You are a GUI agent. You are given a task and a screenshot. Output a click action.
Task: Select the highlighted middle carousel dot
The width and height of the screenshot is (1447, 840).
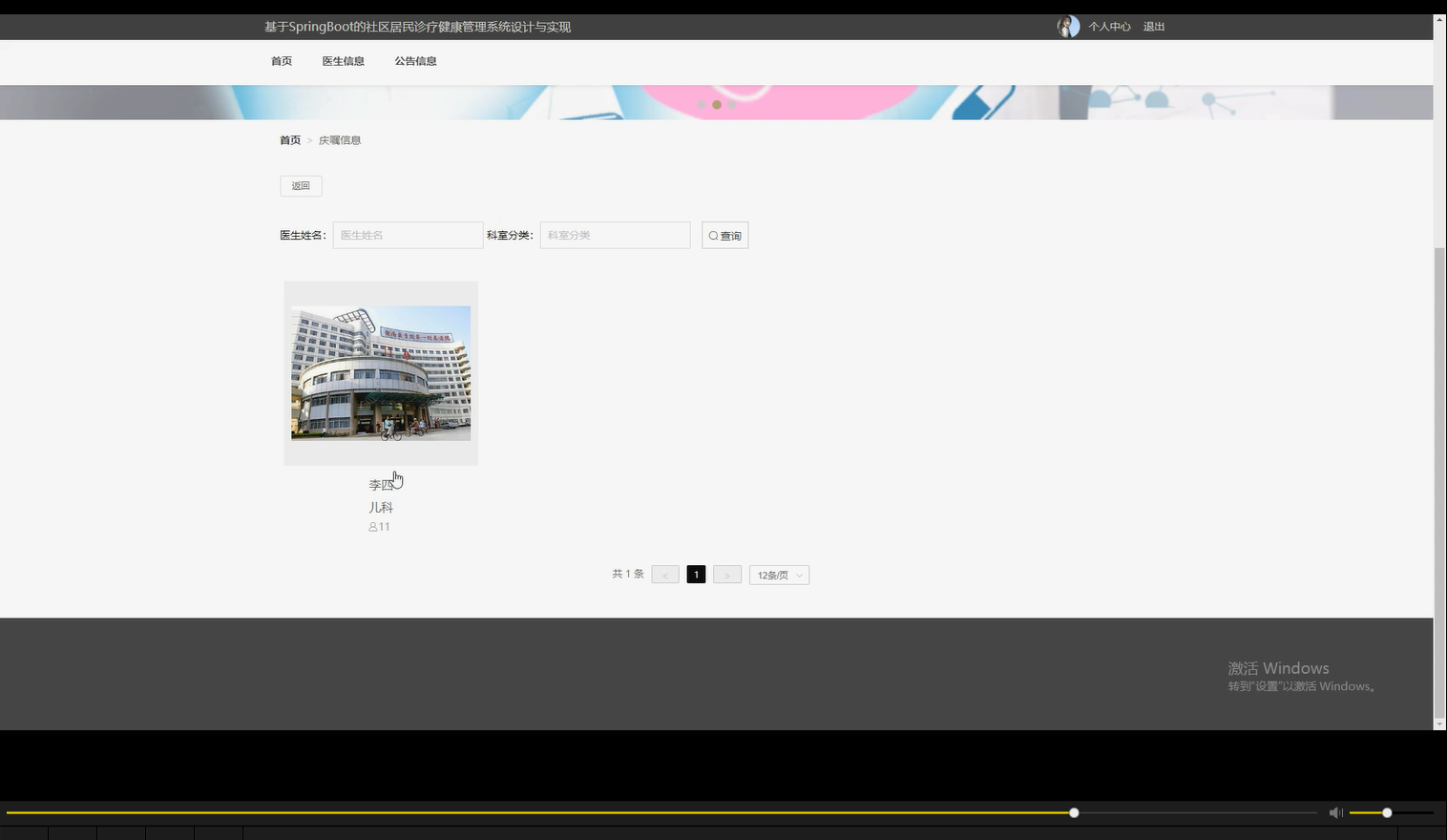point(717,105)
